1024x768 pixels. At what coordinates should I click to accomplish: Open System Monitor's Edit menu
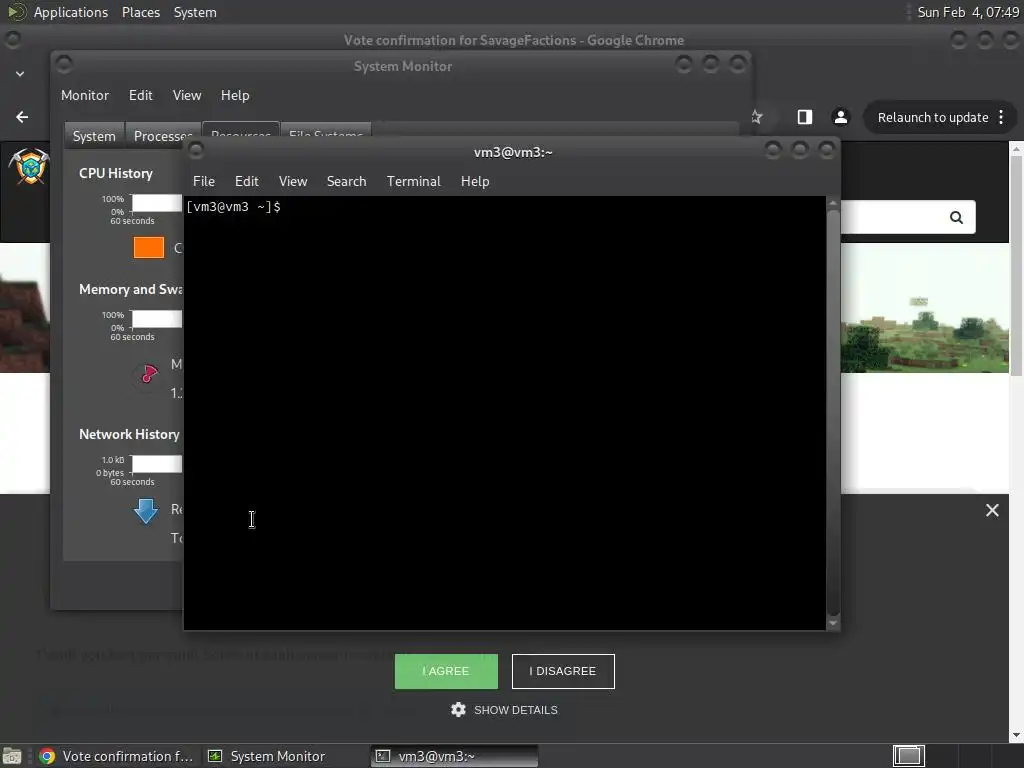point(140,95)
